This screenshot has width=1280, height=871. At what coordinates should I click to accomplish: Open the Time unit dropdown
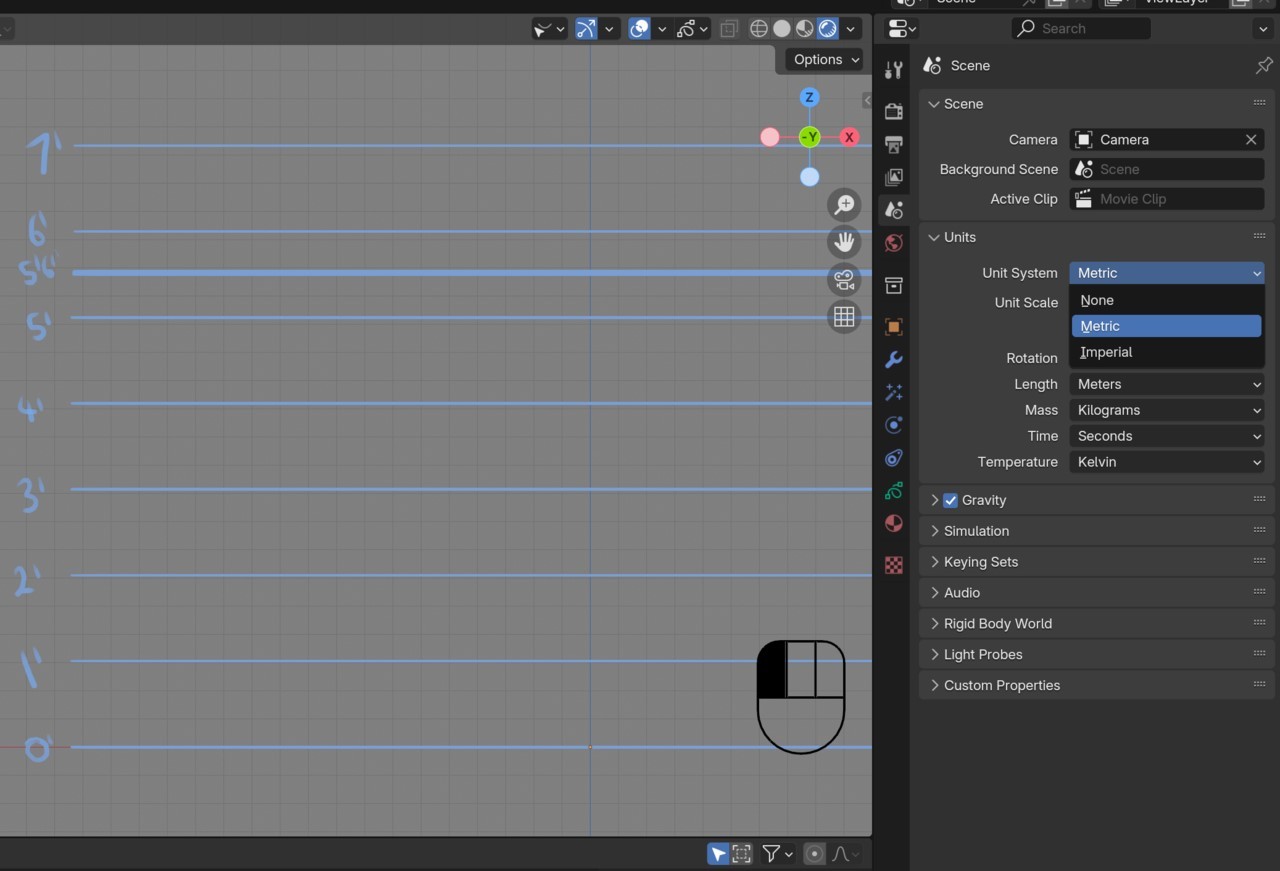click(x=1167, y=436)
